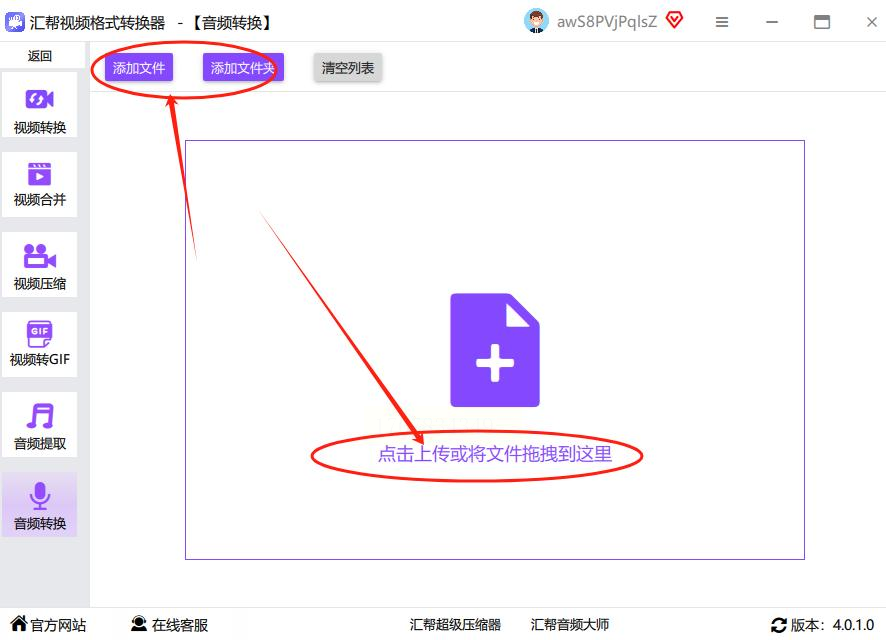886x640 pixels.
Task: Click the user avatar icon
Action: (x=536, y=21)
